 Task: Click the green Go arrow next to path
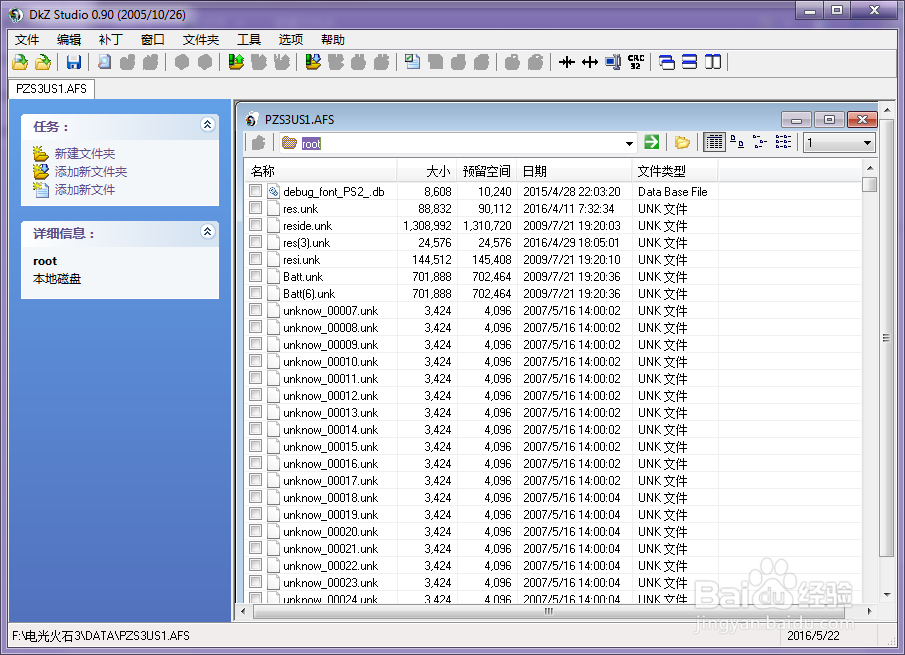652,142
